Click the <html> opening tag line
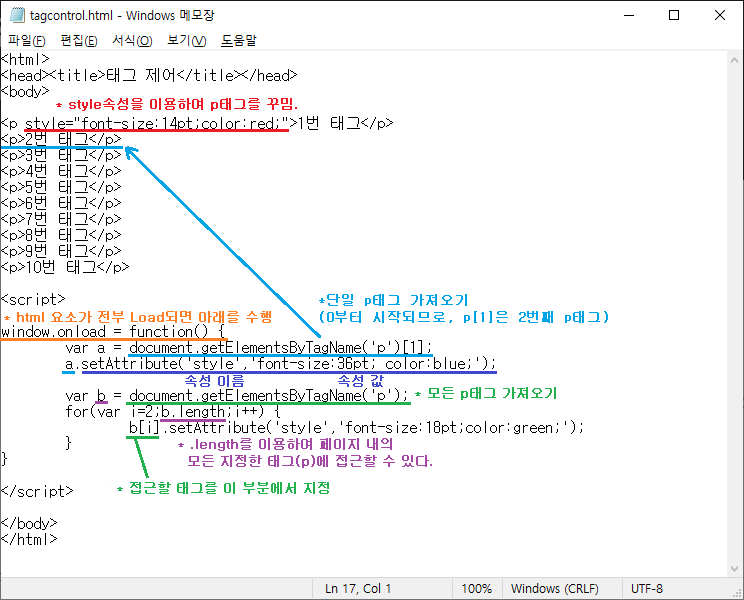The height and width of the screenshot is (600, 744). point(25,59)
